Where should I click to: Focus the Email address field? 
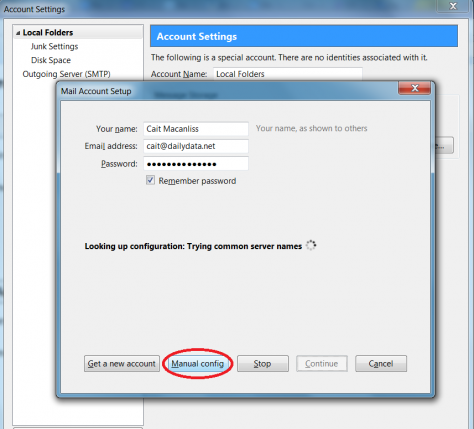click(196, 146)
